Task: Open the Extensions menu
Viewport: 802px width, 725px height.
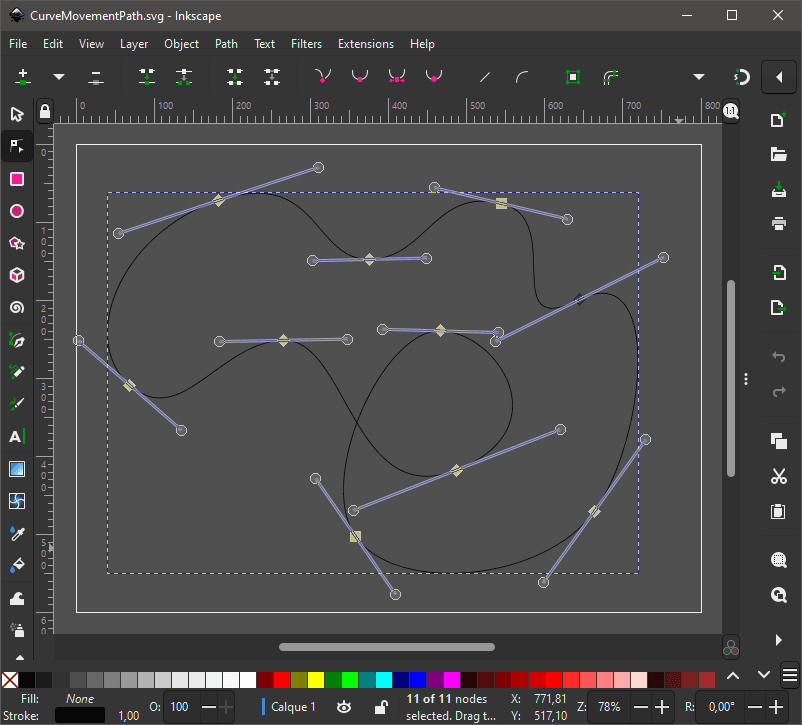Action: pos(365,44)
